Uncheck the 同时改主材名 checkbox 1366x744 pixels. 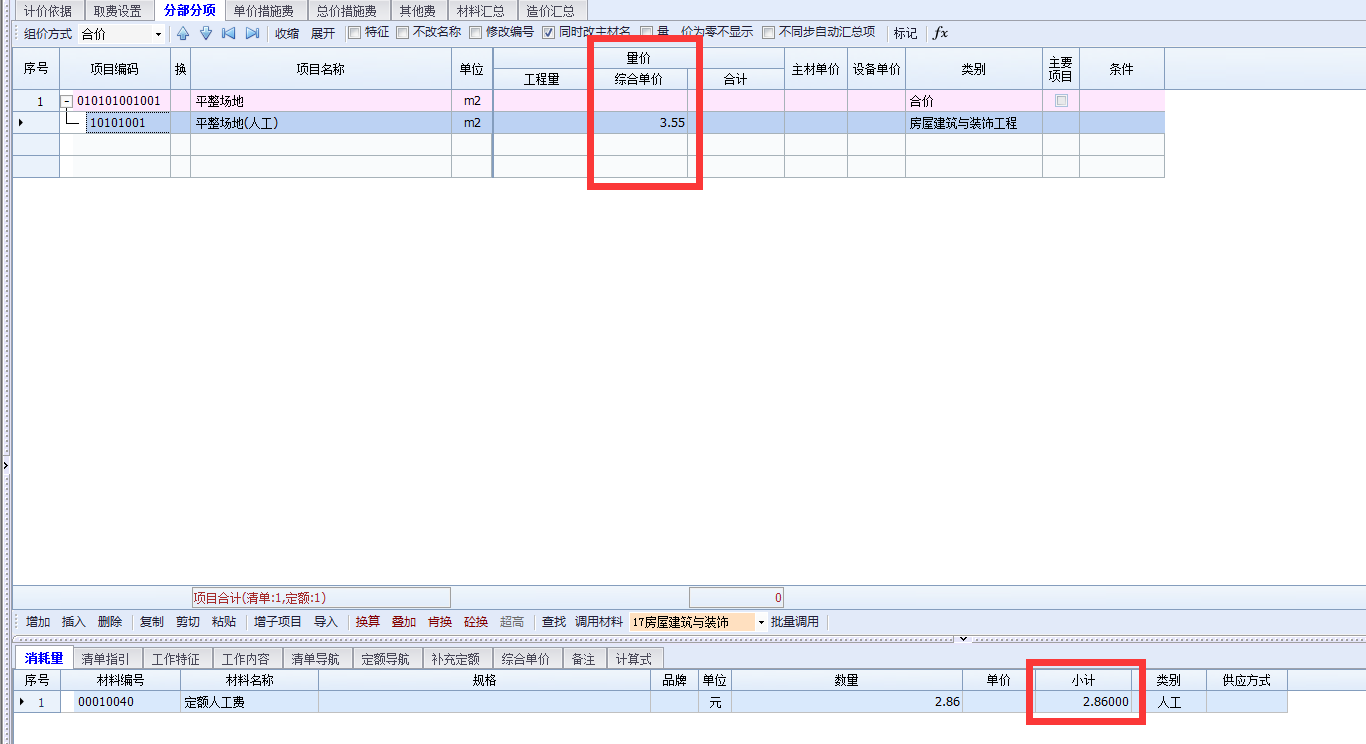549,32
